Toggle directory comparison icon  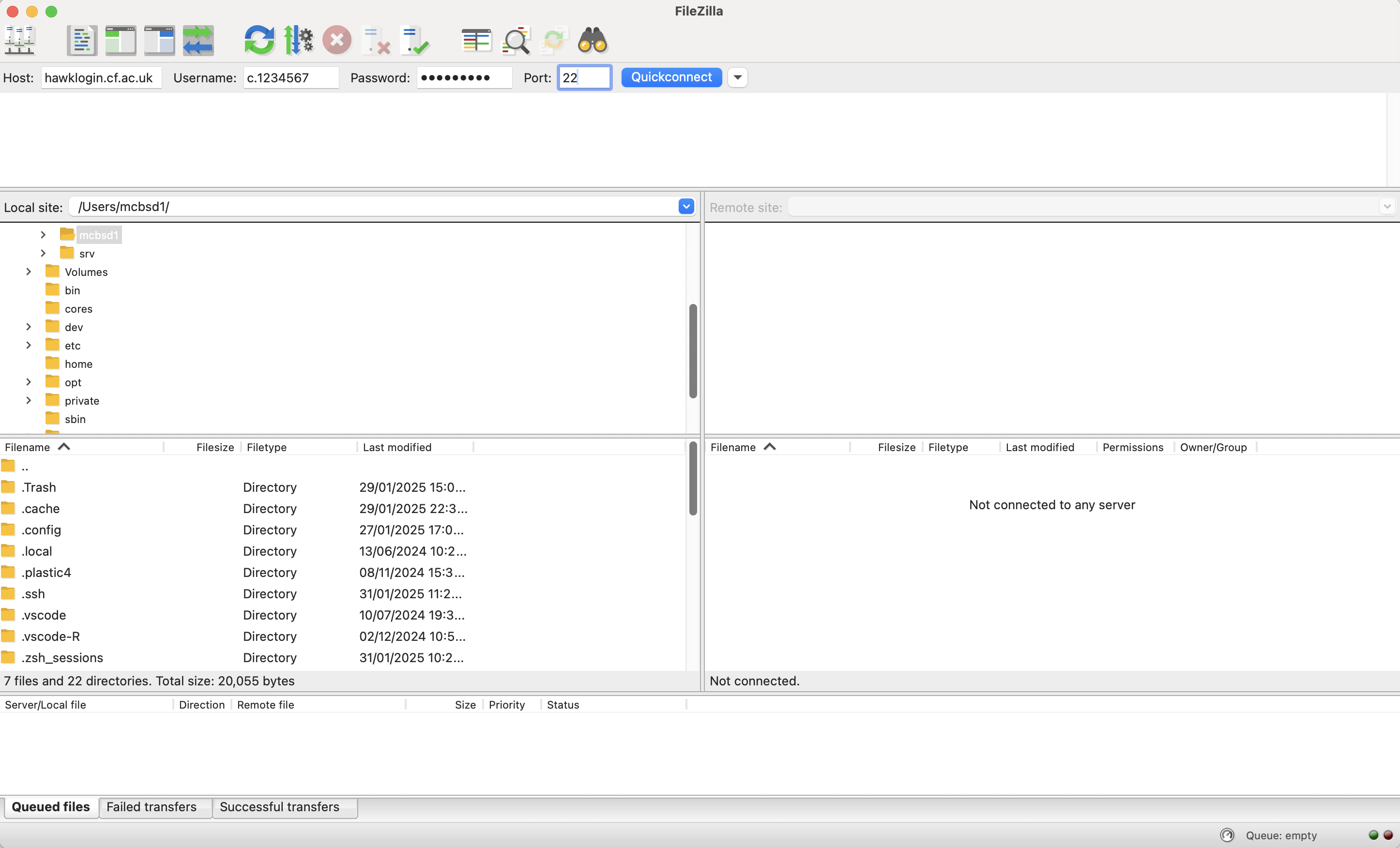point(516,40)
